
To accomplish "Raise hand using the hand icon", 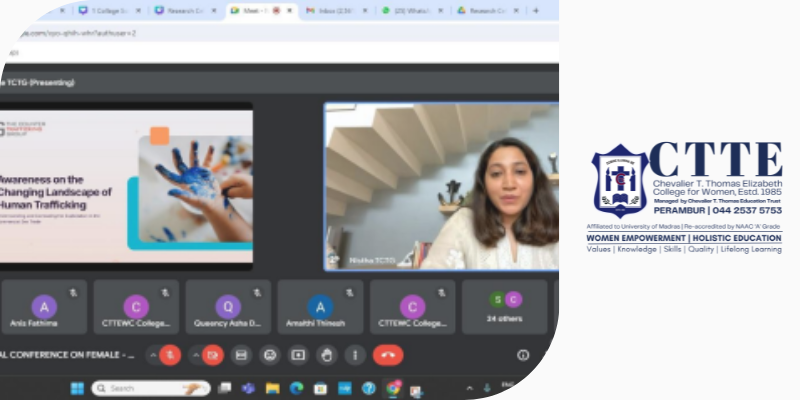I will [327, 355].
